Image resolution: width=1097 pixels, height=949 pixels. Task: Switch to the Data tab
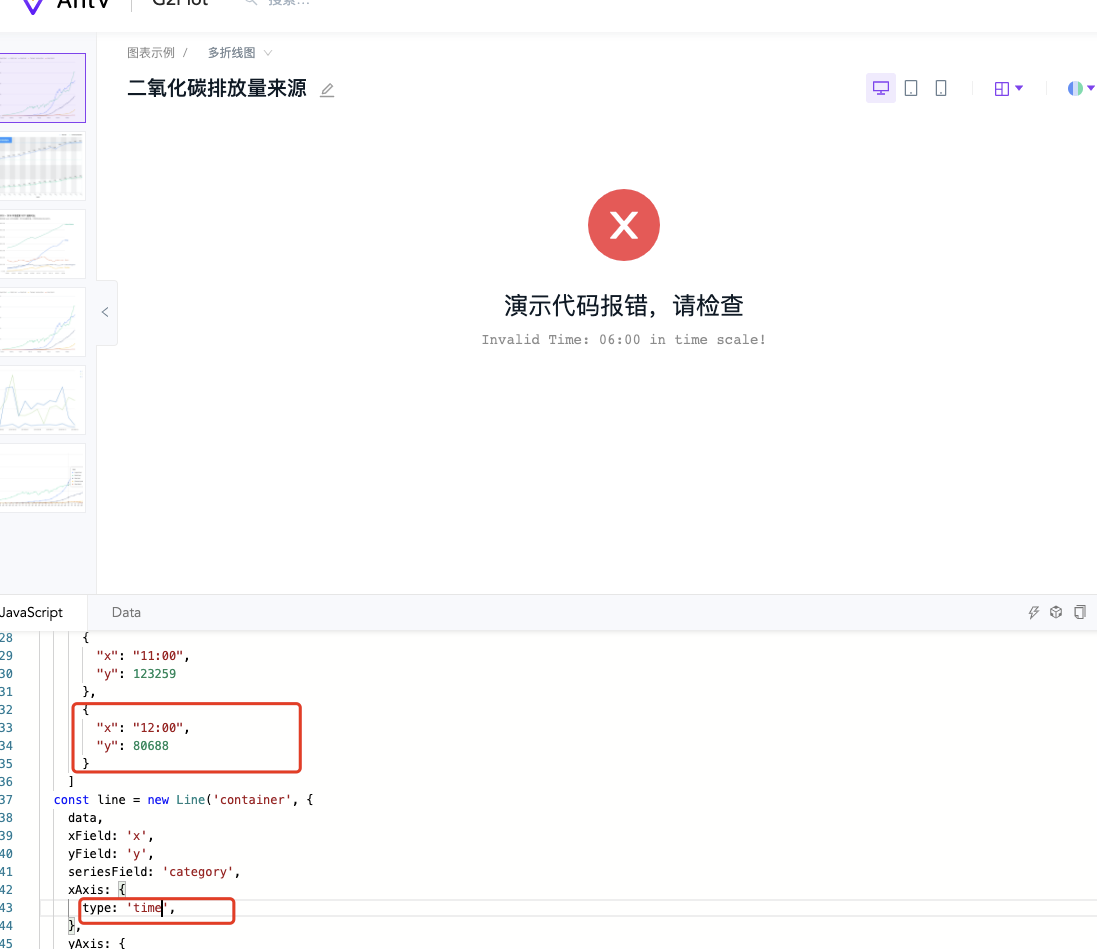point(126,612)
